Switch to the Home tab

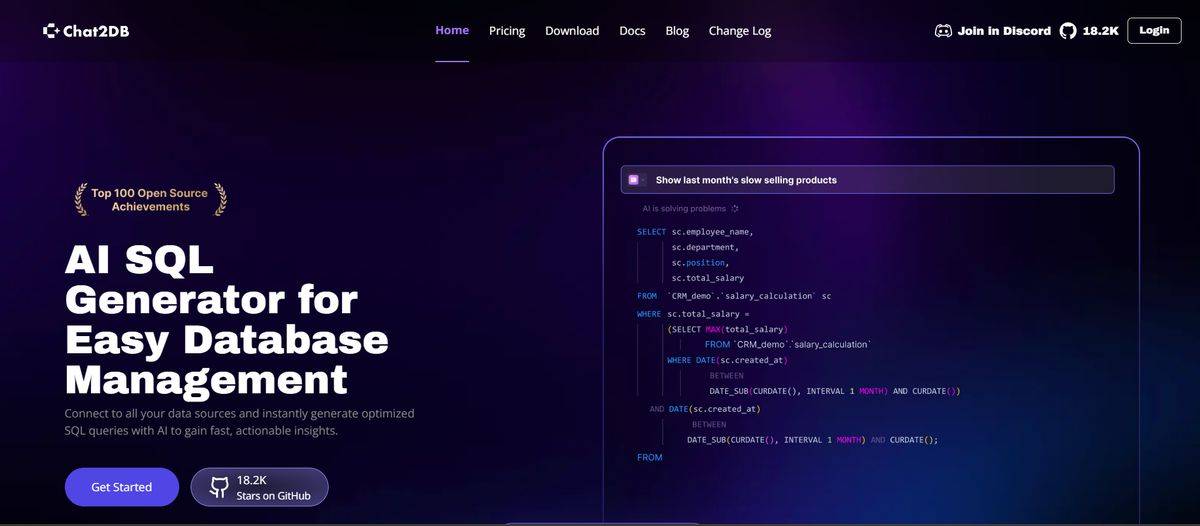(x=452, y=30)
